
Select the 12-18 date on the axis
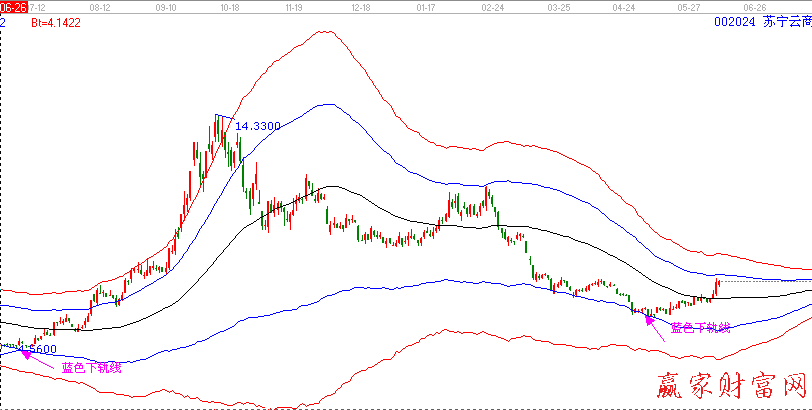pos(360,6)
